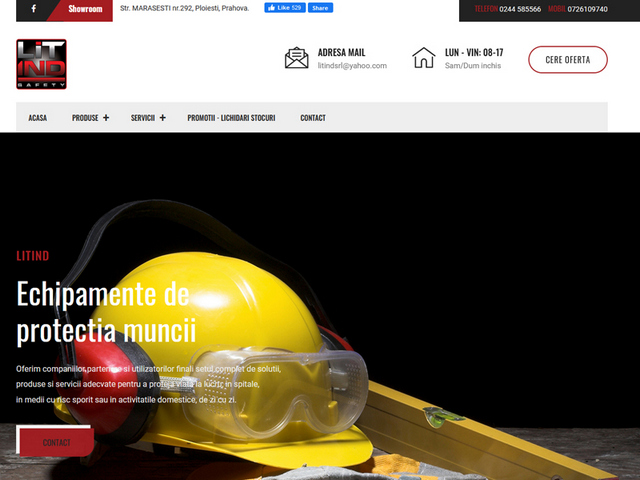Click the LIT IND Safety logo

coord(41,64)
